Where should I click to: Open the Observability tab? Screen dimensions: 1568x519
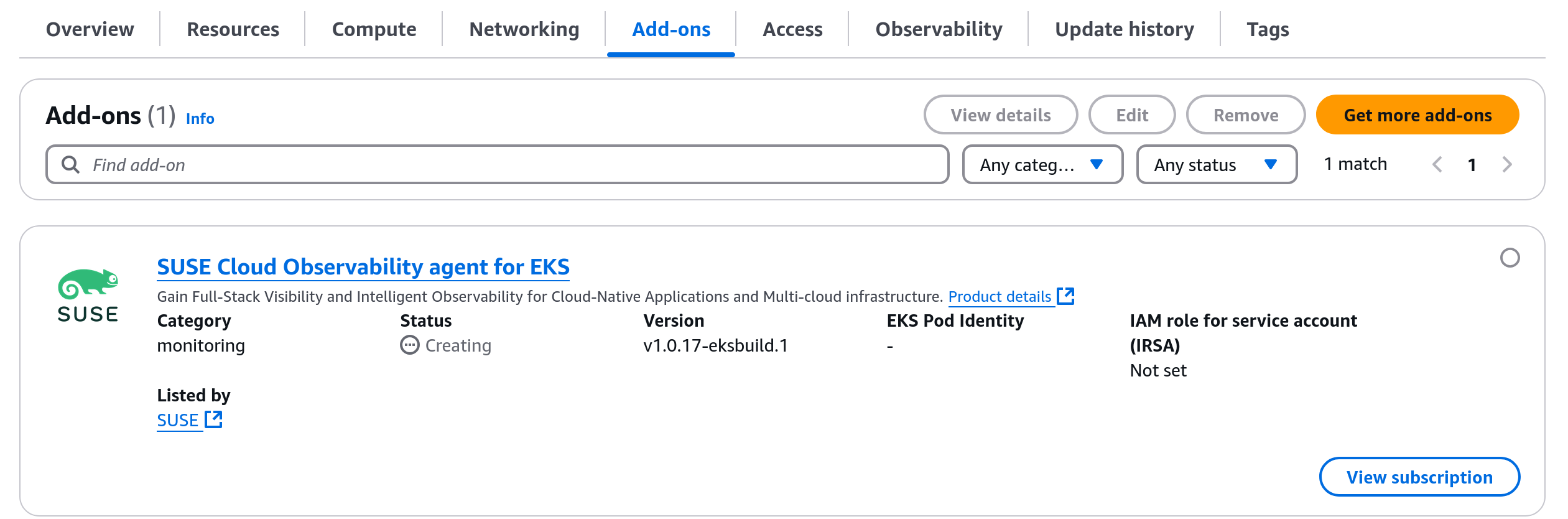pos(939,29)
